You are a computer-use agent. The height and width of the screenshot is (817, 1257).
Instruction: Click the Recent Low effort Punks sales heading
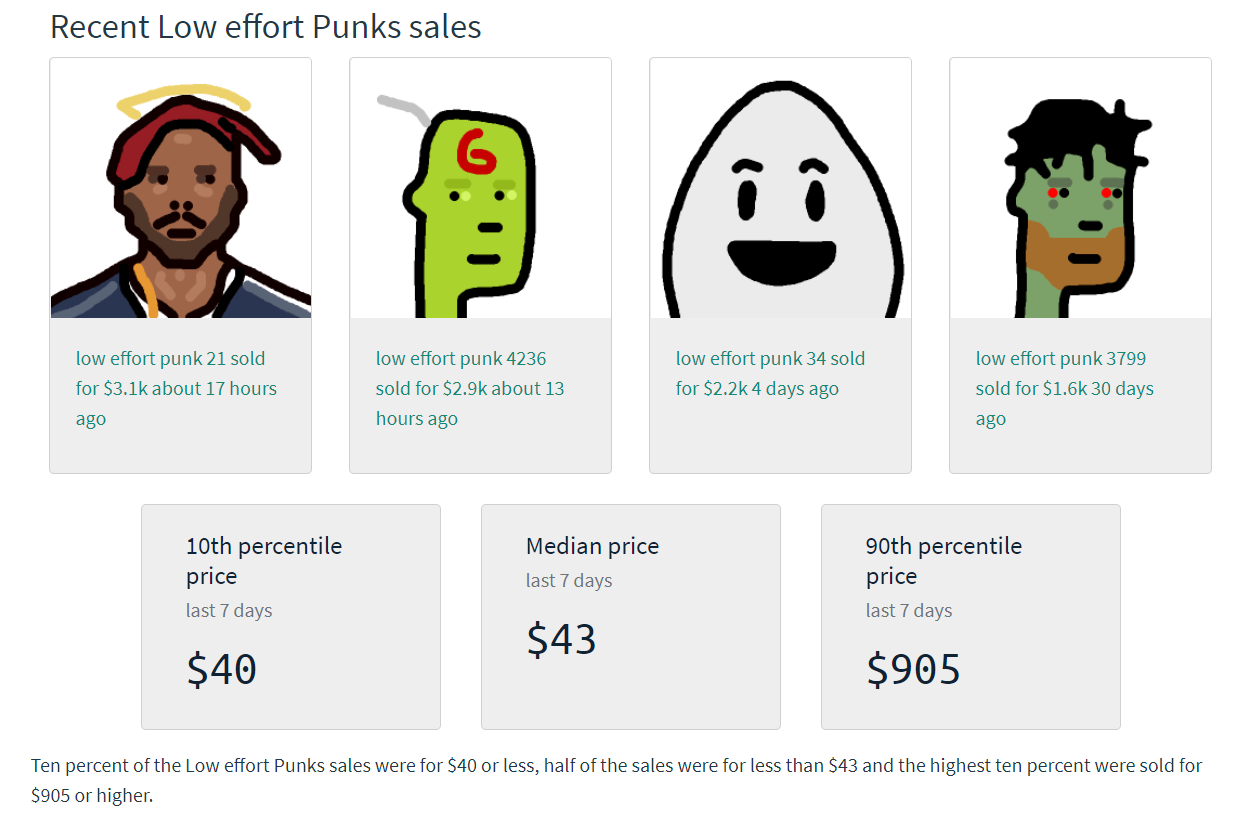coord(266,27)
